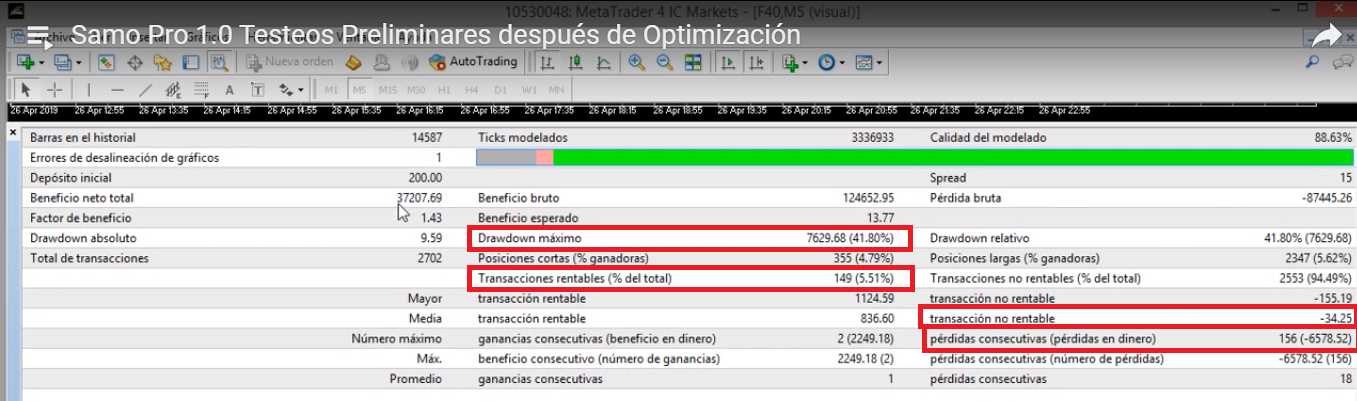1357x401 pixels.
Task: Open the Indicators list icon
Action: pos(790,62)
